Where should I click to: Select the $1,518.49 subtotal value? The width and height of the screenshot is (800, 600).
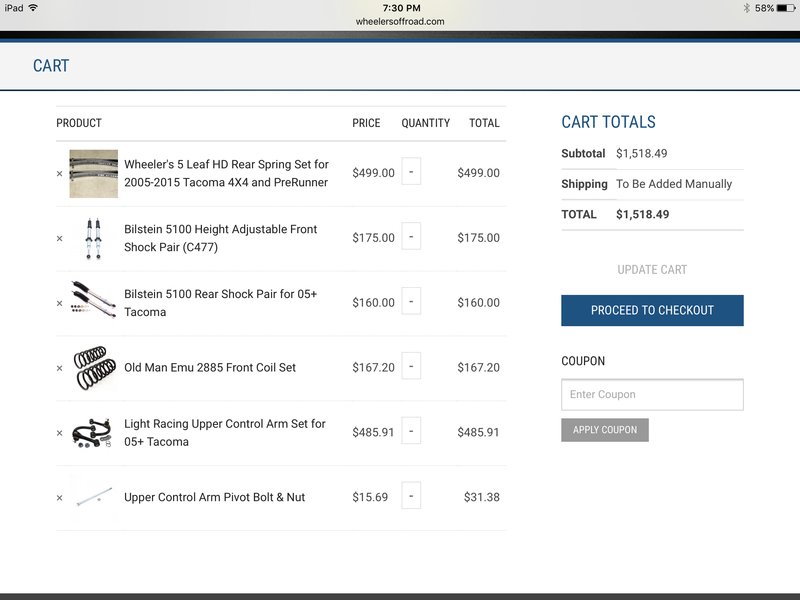pyautogui.click(x=641, y=154)
